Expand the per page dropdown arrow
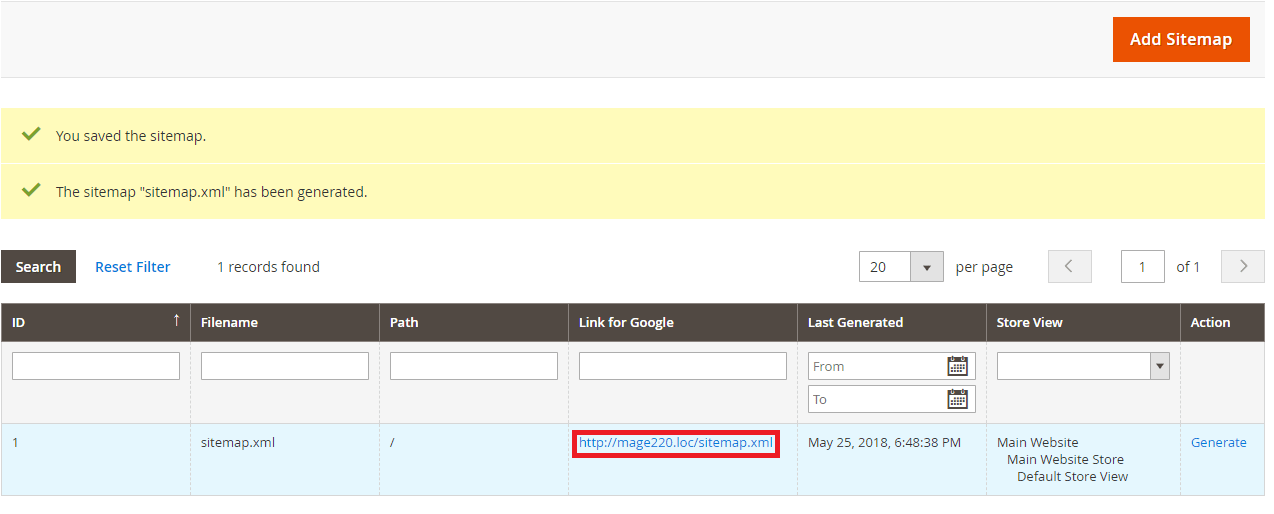 click(927, 267)
